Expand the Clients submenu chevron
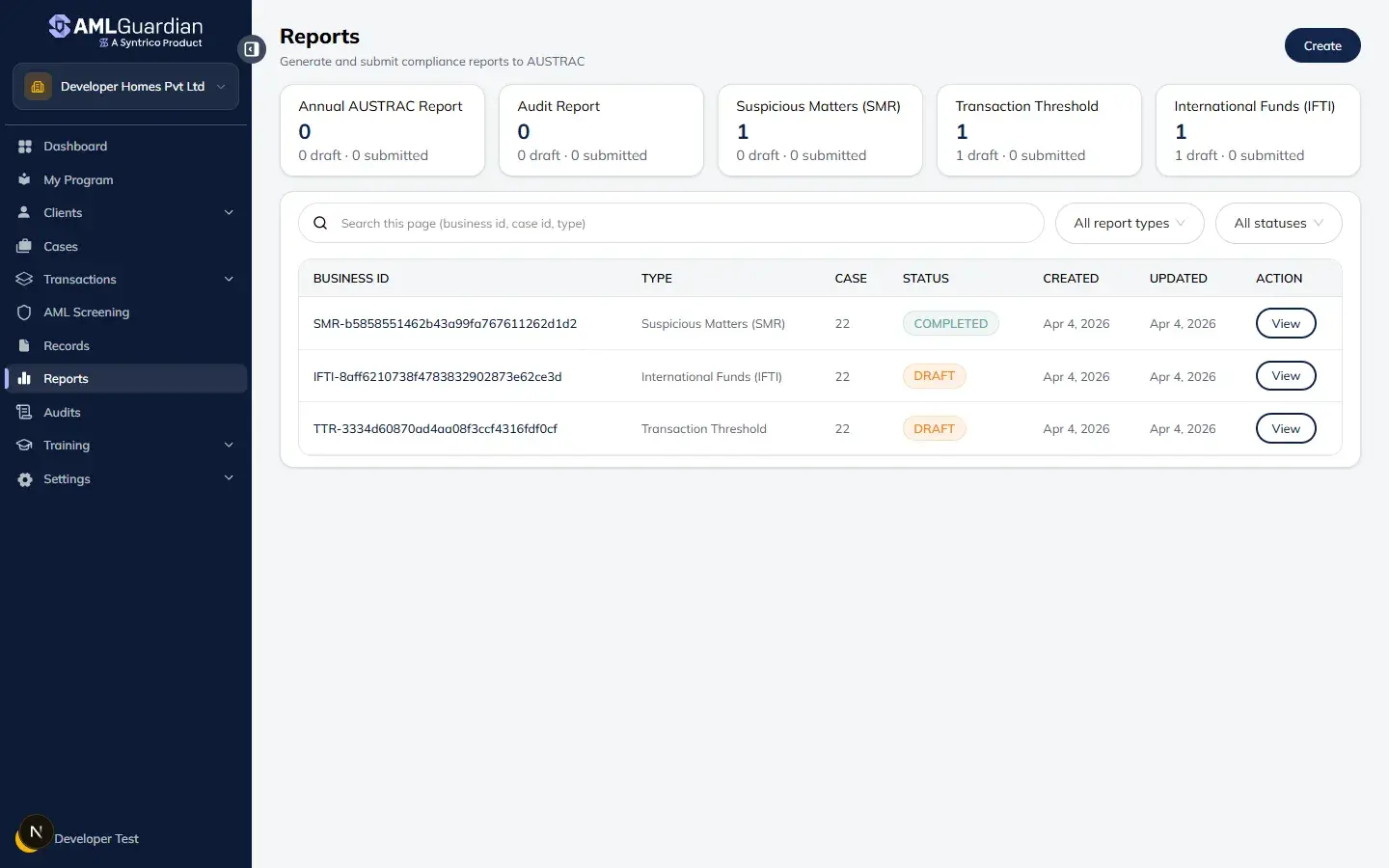1389x868 pixels. (x=229, y=212)
